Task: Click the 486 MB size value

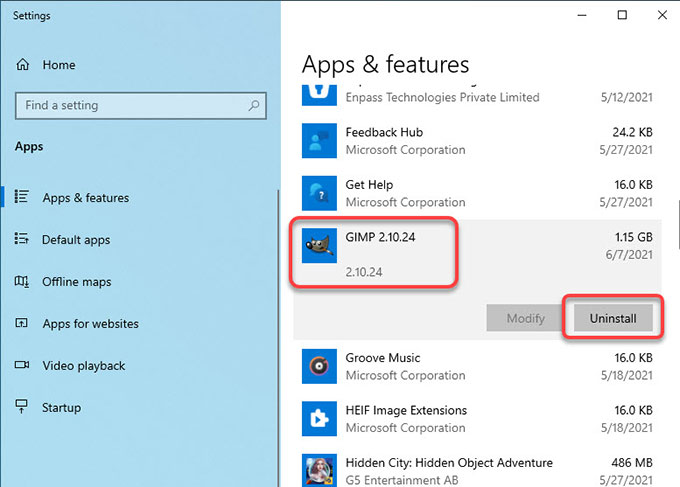Action: point(632,462)
